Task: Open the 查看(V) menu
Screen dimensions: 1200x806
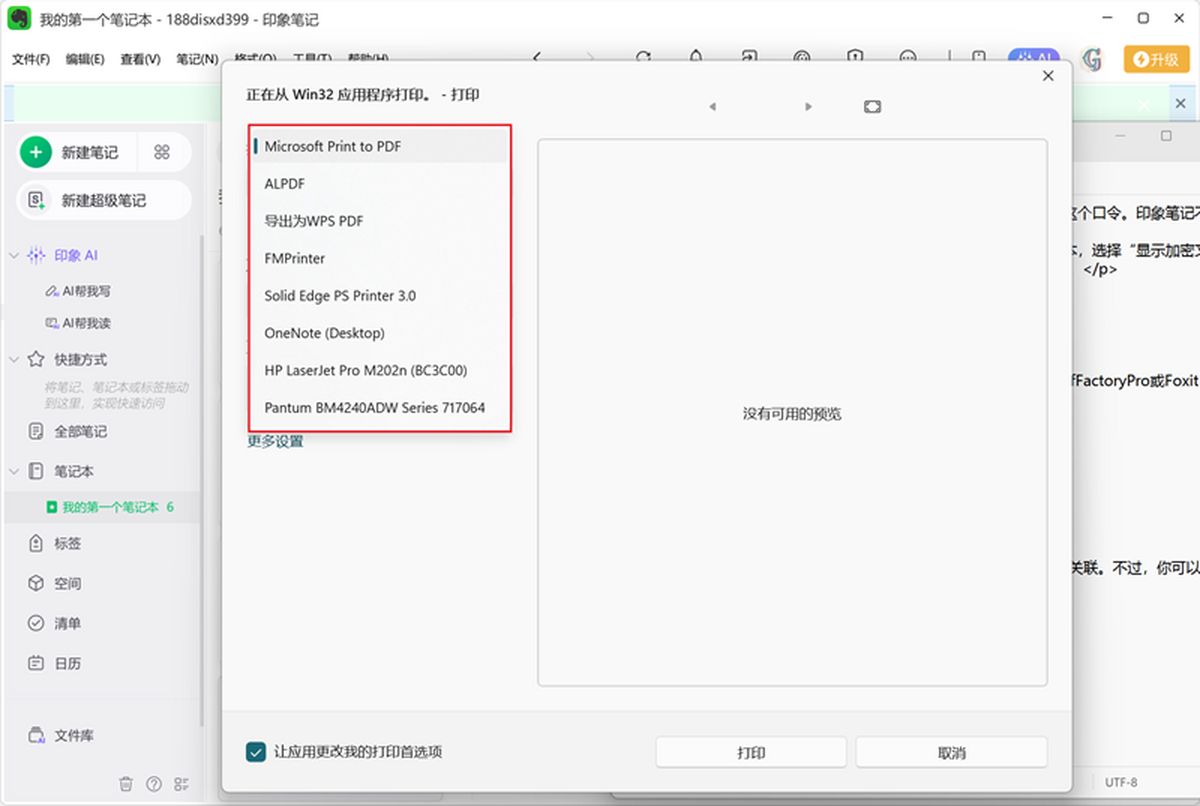Action: 140,60
